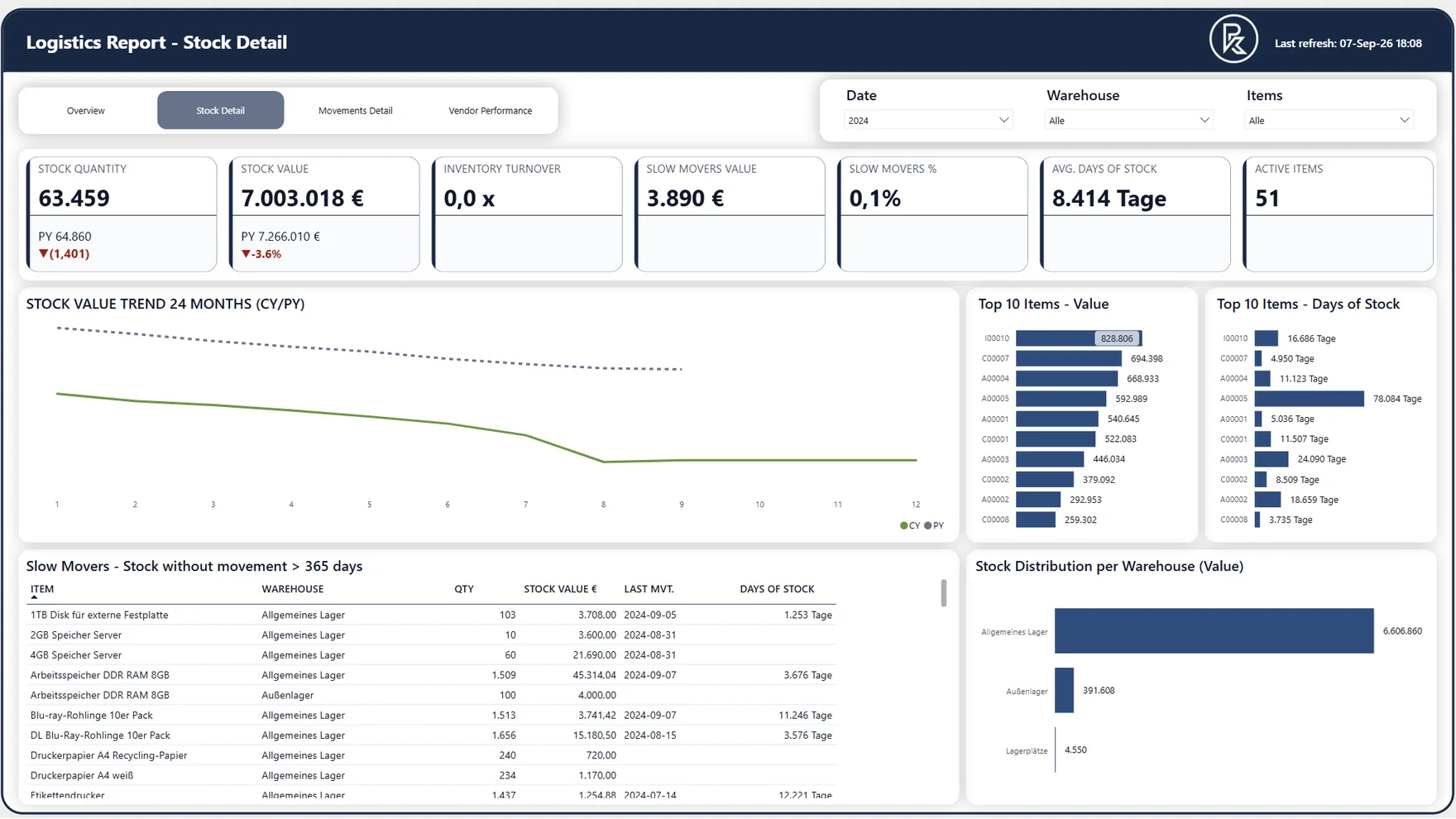Screen dimensions: 1456x819
Task: Select row 1TB Disk für externe Festplatte
Action: [x=431, y=615]
